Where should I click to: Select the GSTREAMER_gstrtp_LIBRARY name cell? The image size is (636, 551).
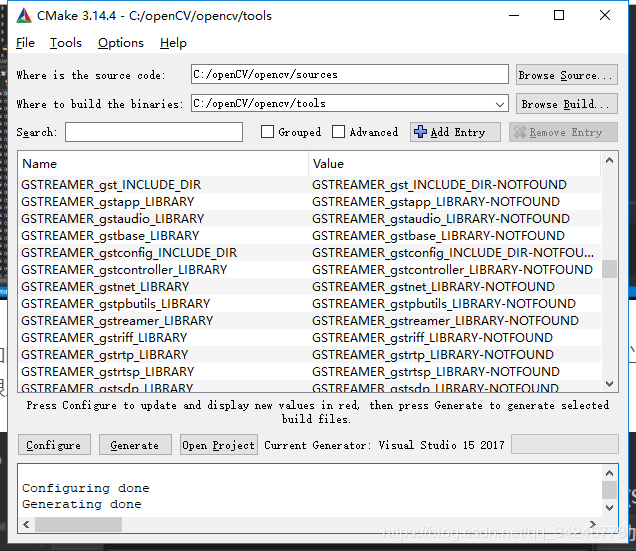click(x=163, y=355)
